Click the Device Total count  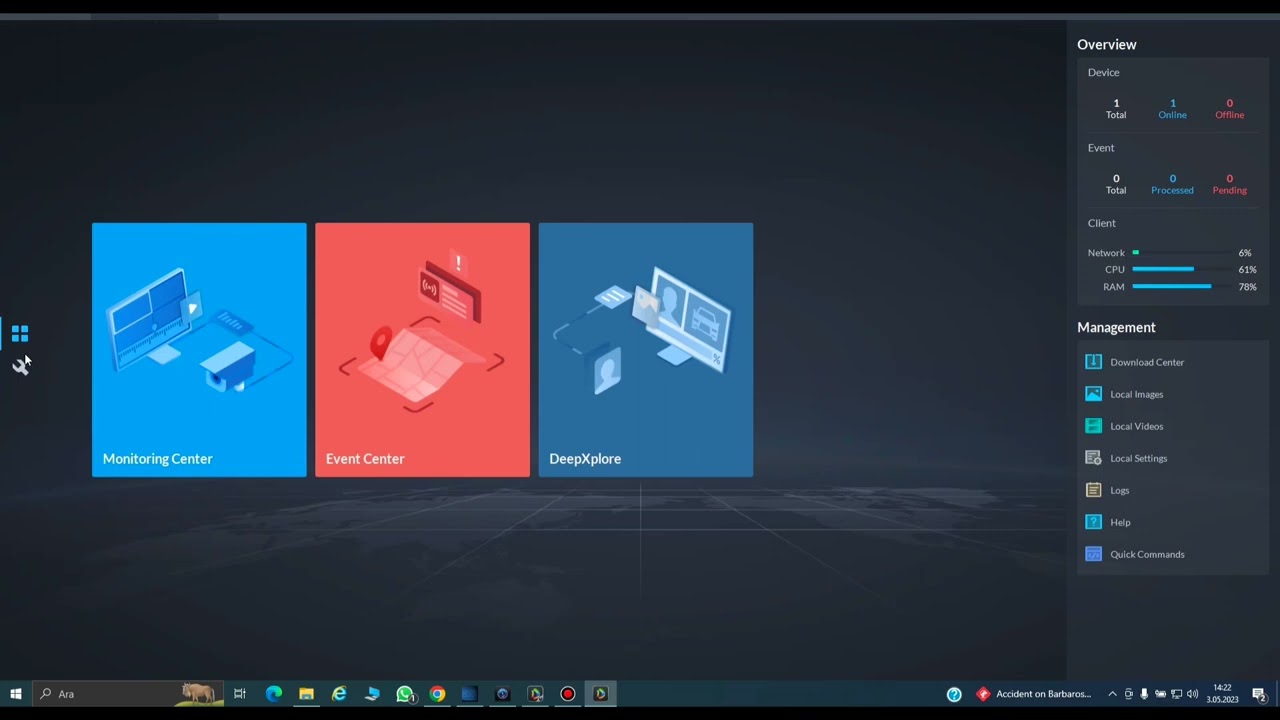point(1116,103)
